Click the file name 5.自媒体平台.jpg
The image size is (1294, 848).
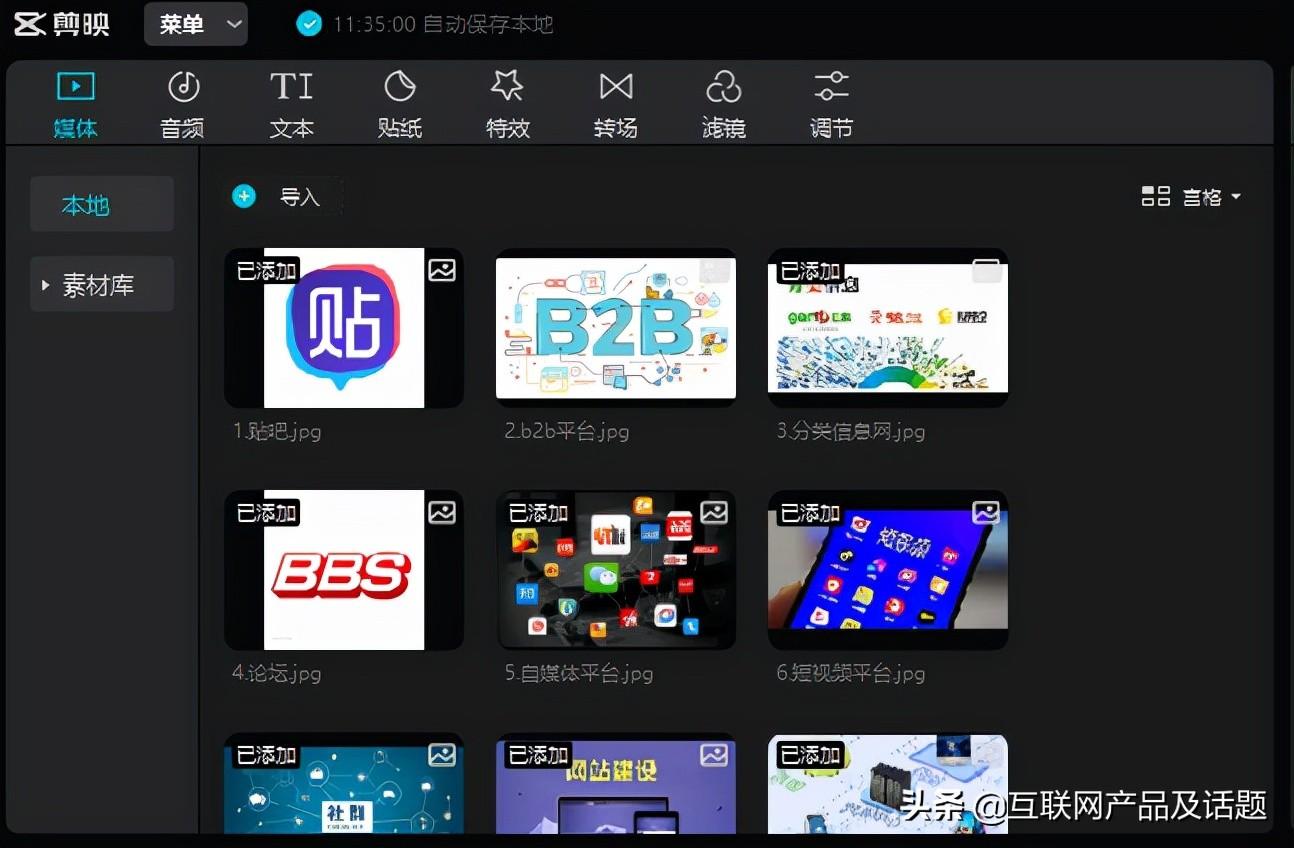click(x=579, y=674)
